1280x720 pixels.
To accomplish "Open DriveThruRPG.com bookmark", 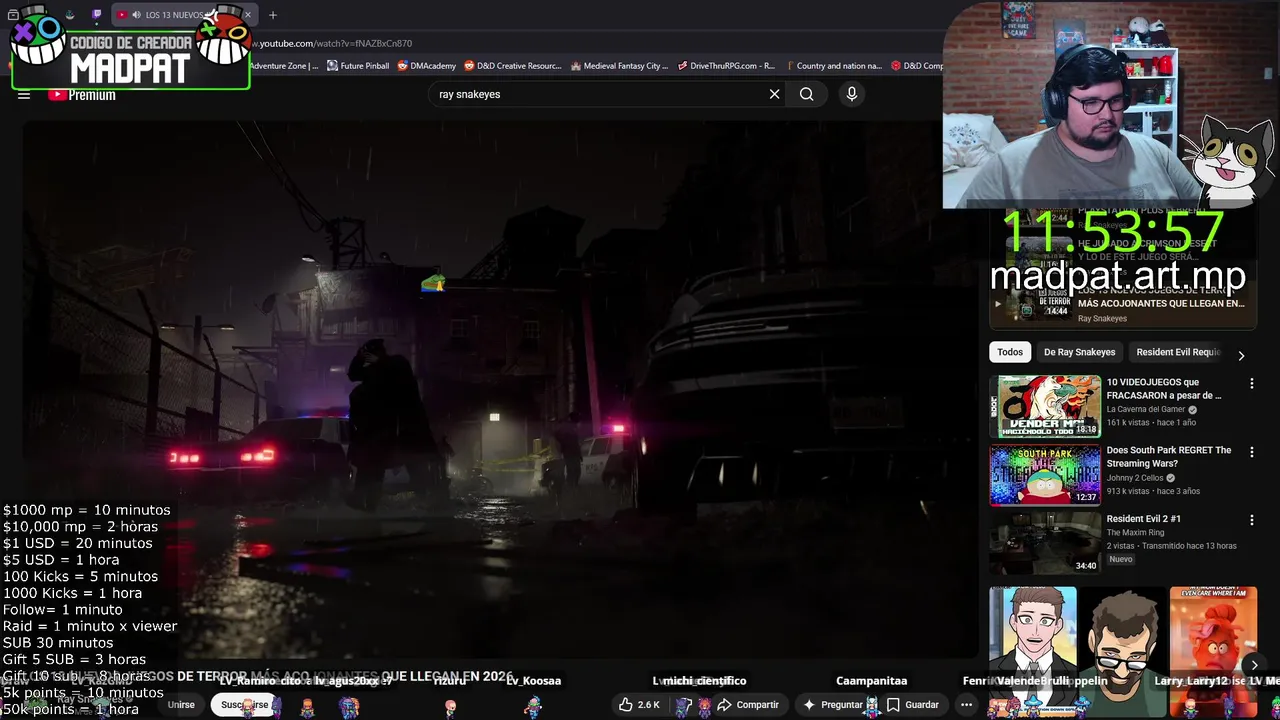I will click(726, 66).
